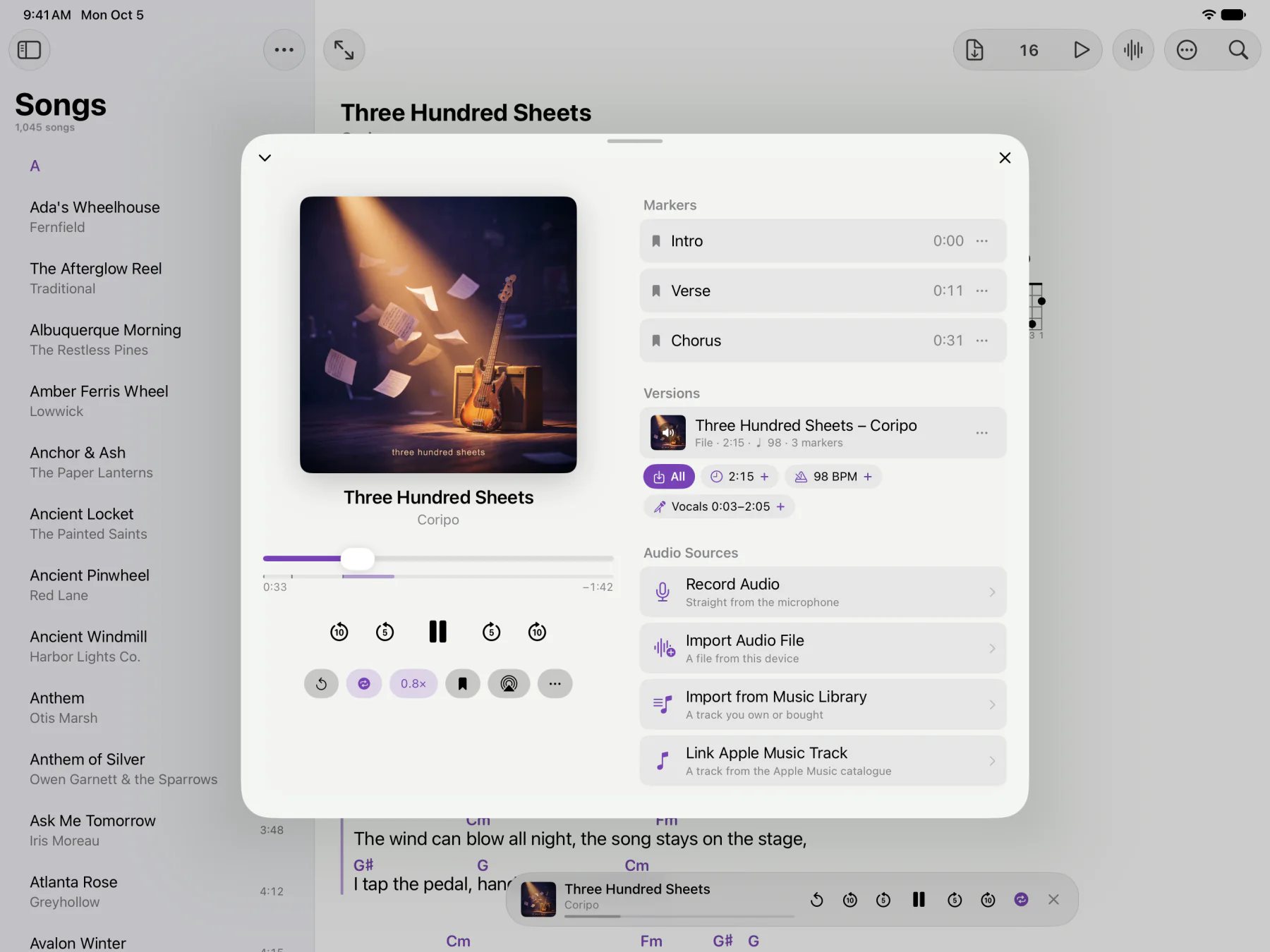
Task: Toggle the Vocals 0:03–2:05 chip
Action: tap(719, 506)
